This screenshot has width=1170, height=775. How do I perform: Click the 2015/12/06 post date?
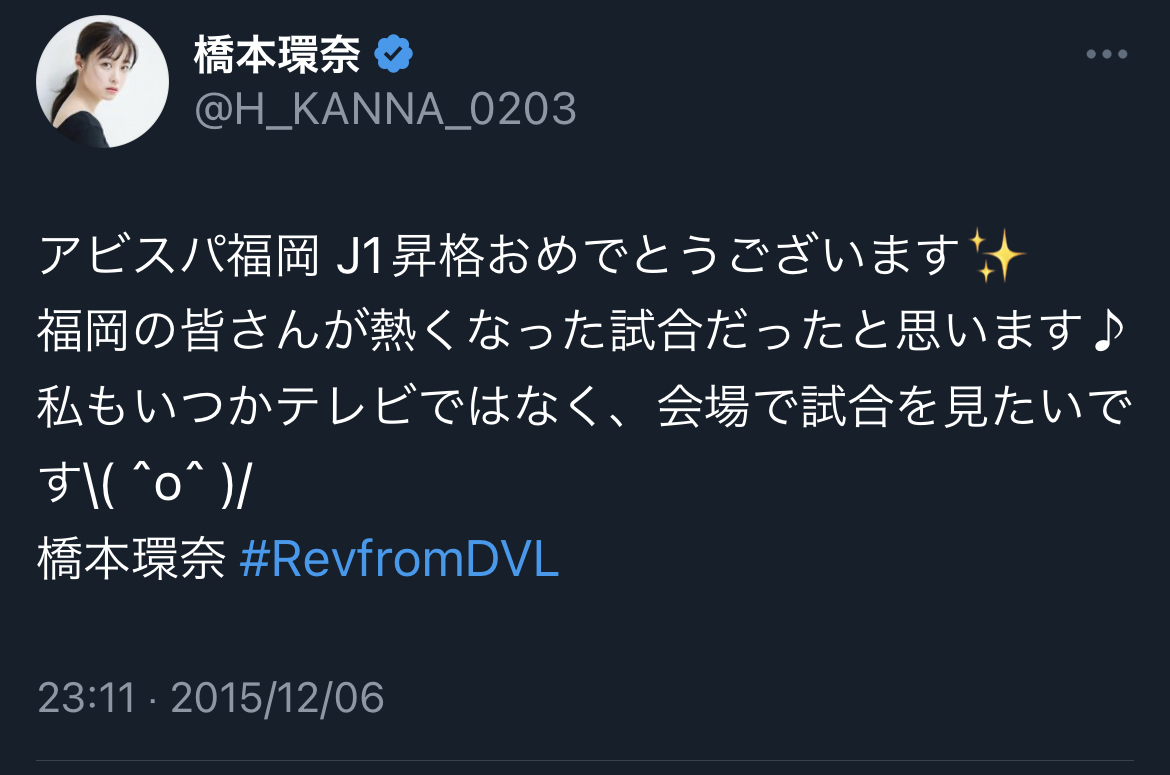coord(278,697)
